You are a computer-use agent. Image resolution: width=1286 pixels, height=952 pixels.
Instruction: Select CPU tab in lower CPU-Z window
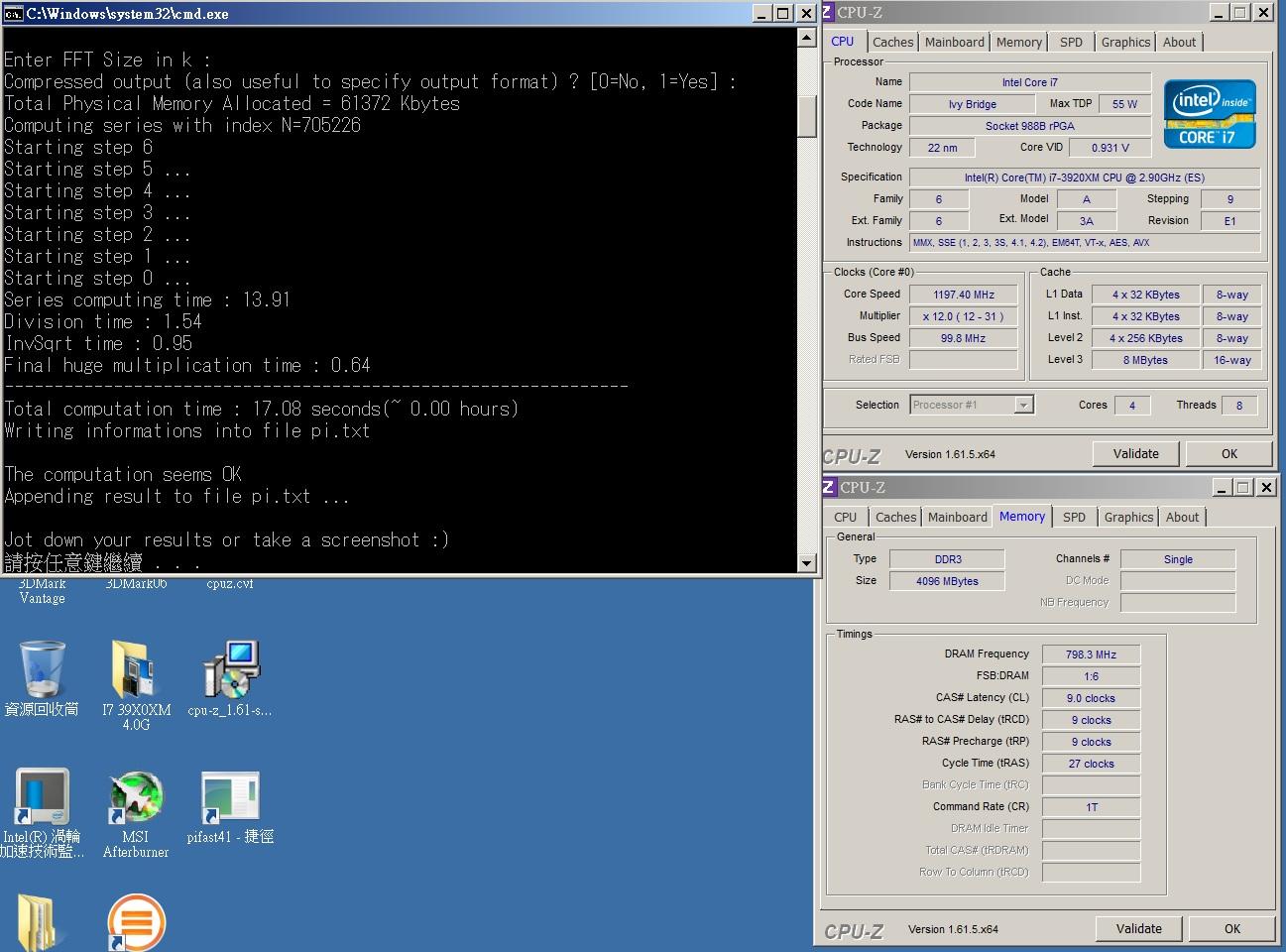pos(845,517)
